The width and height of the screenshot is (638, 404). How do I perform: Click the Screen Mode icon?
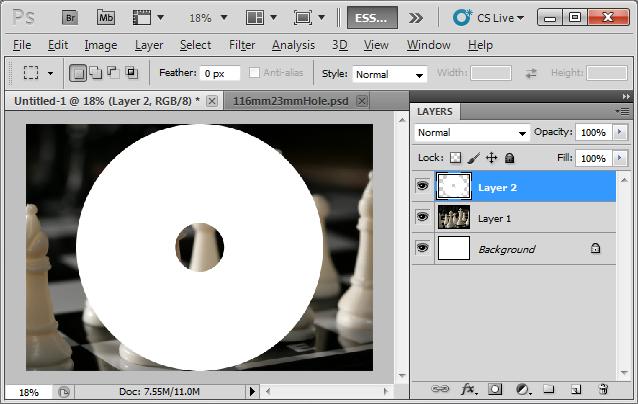(303, 18)
